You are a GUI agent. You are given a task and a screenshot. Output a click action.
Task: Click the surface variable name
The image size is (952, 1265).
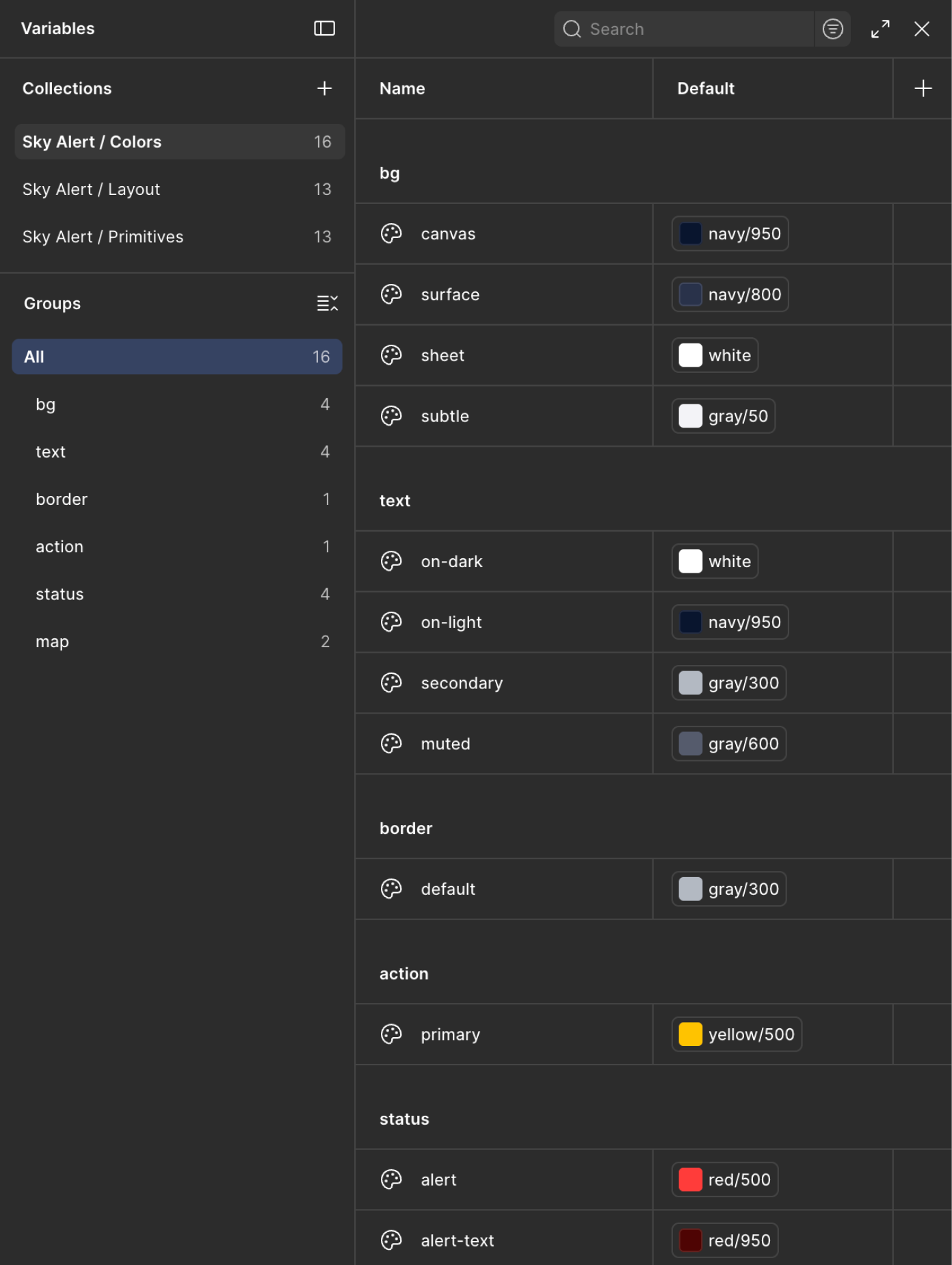tap(450, 294)
